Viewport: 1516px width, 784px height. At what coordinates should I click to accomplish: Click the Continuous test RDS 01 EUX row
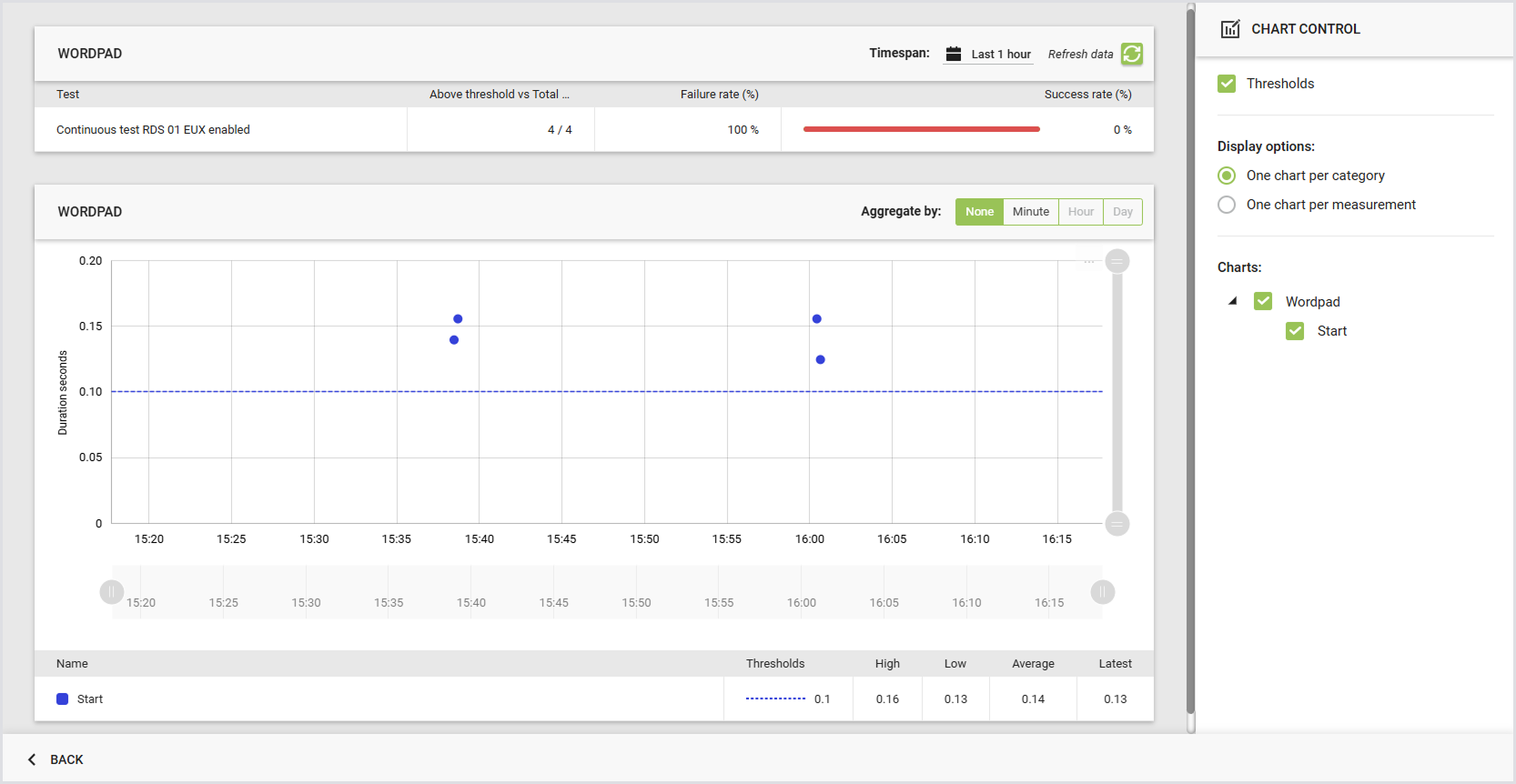pyautogui.click(x=594, y=130)
